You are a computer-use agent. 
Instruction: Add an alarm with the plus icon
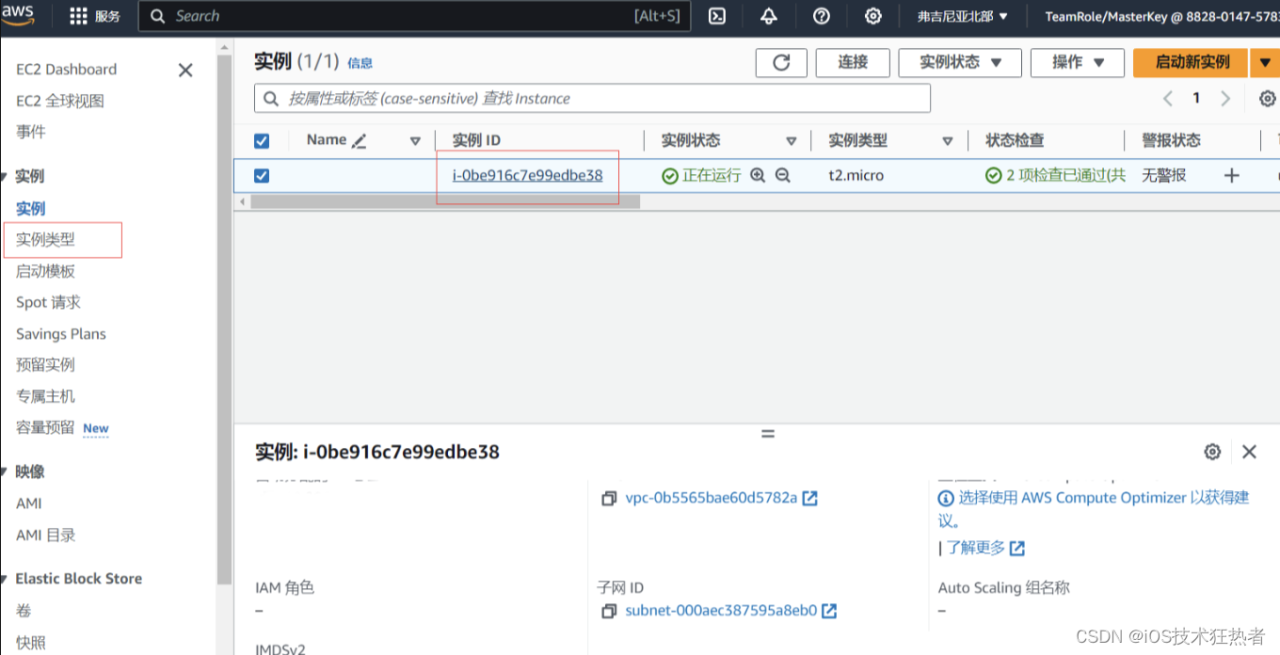(x=1231, y=175)
